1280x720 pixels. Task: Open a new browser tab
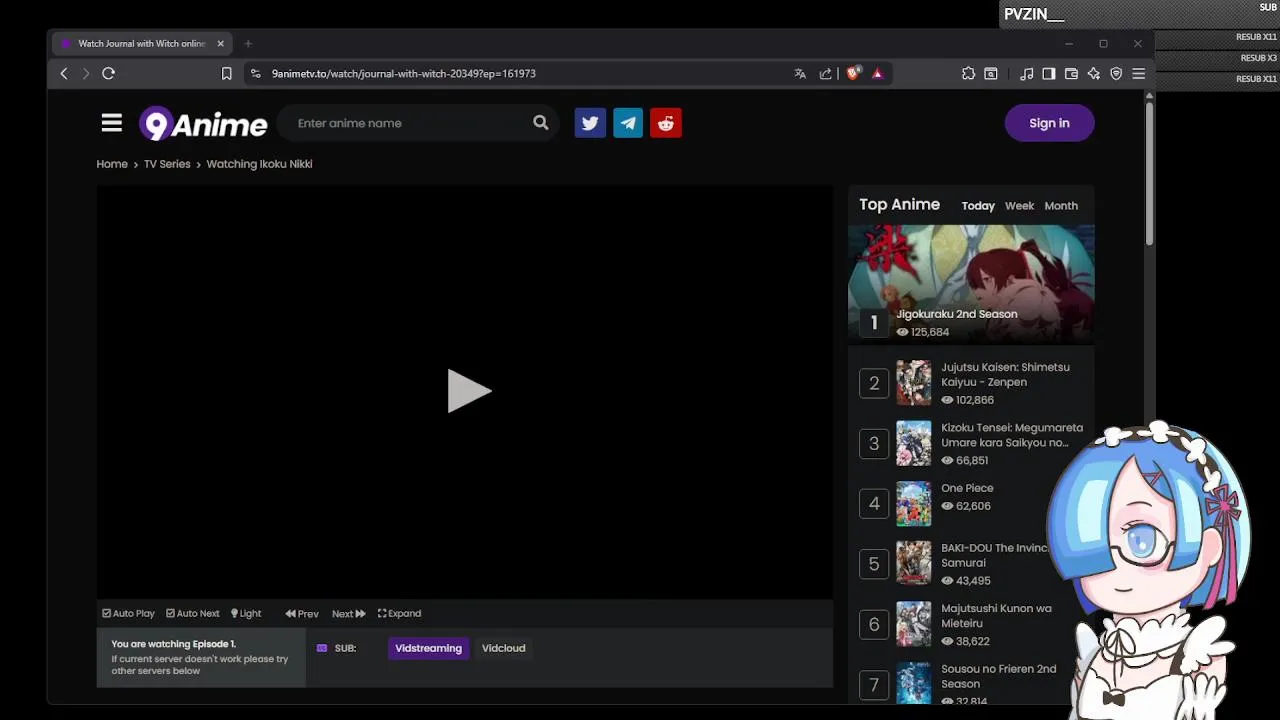(x=248, y=44)
